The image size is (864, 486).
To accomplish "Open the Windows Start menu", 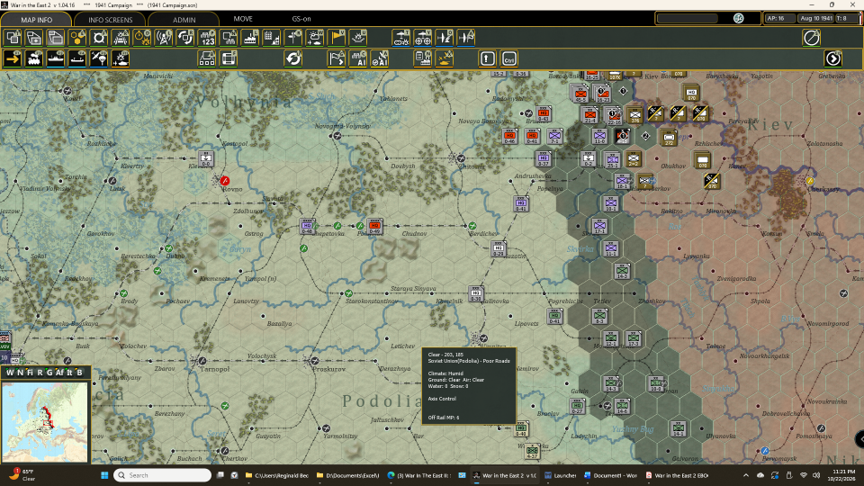I will 104,475.
